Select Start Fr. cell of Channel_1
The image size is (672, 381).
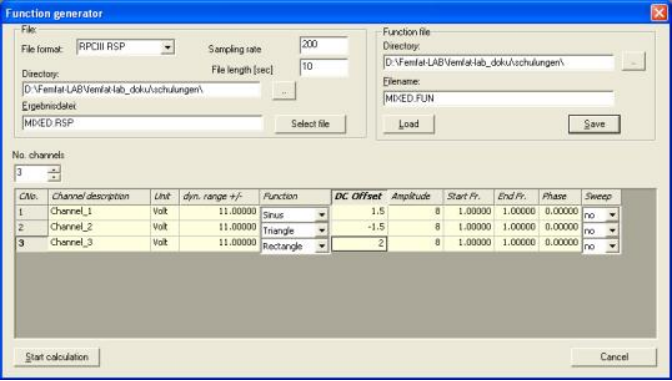click(468, 212)
